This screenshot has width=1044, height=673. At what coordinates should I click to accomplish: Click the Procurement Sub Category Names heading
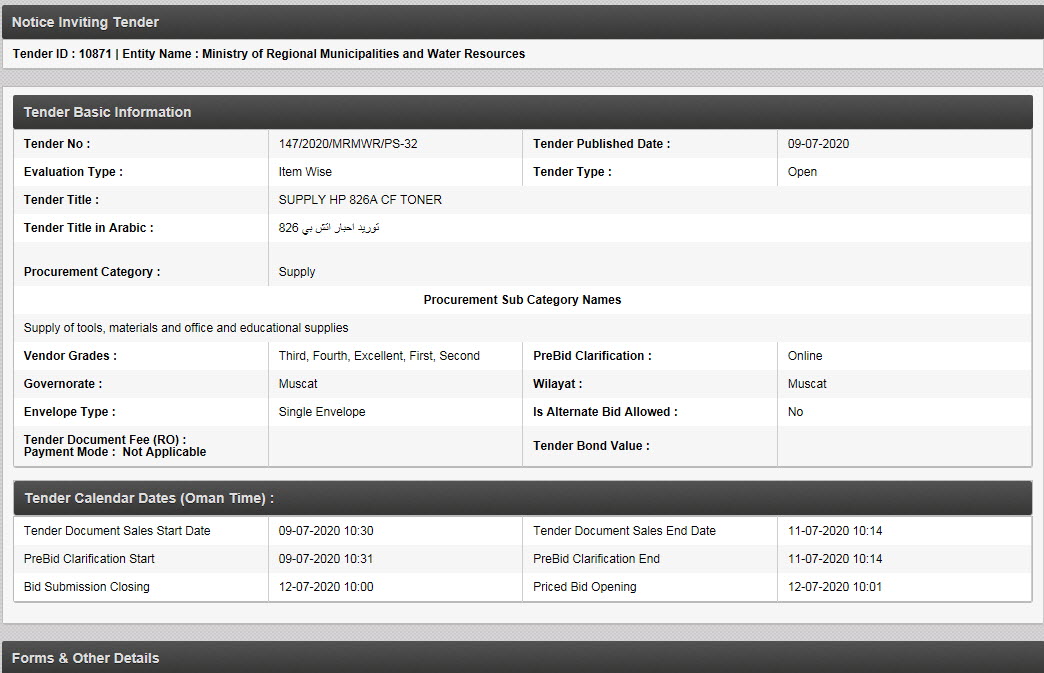tap(522, 300)
